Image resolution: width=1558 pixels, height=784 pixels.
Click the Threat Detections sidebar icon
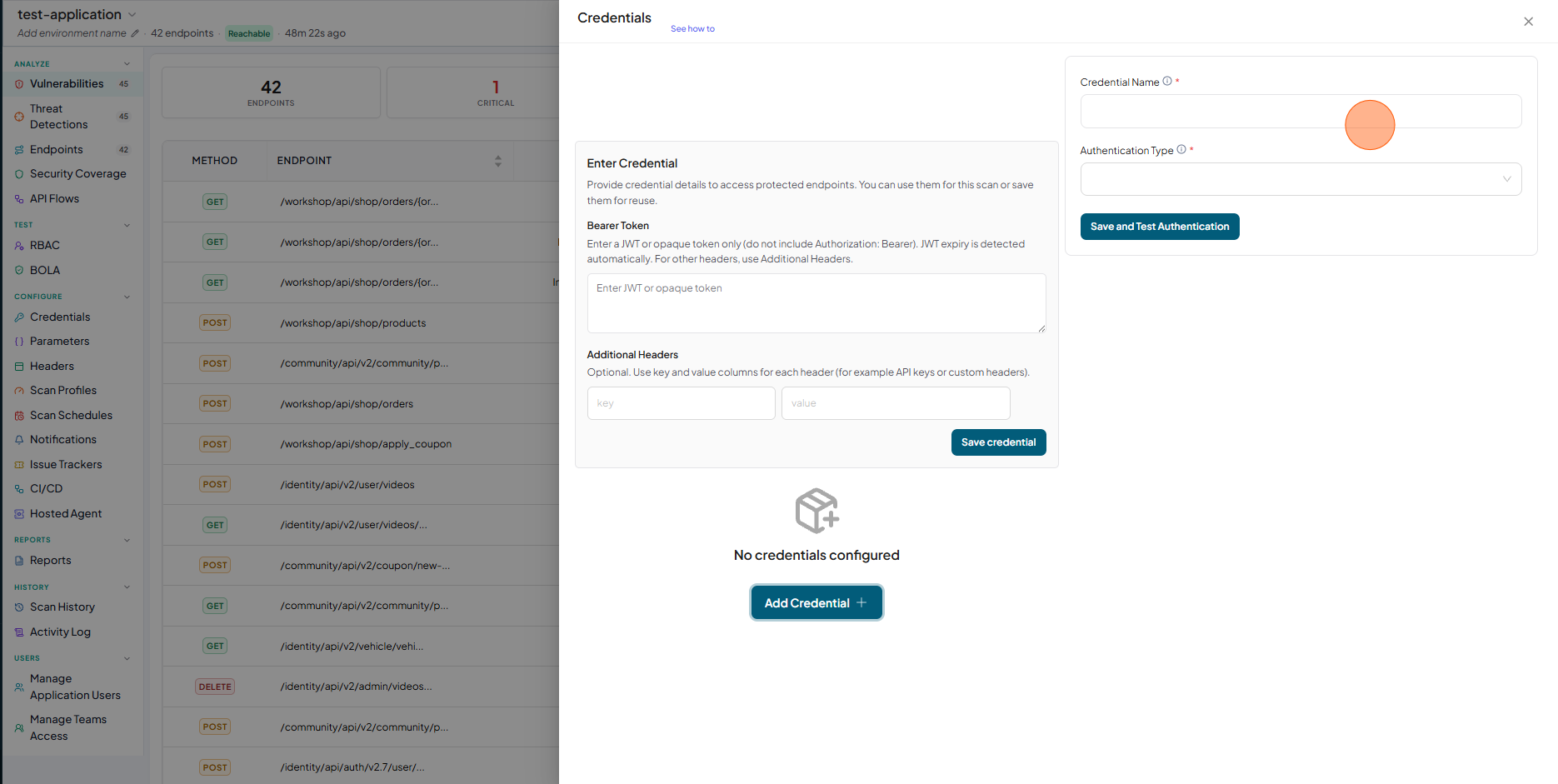pos(19,117)
